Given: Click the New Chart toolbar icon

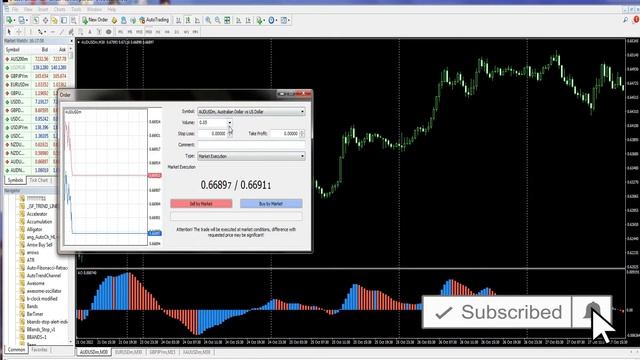Looking at the screenshot, I should tap(9, 20).
